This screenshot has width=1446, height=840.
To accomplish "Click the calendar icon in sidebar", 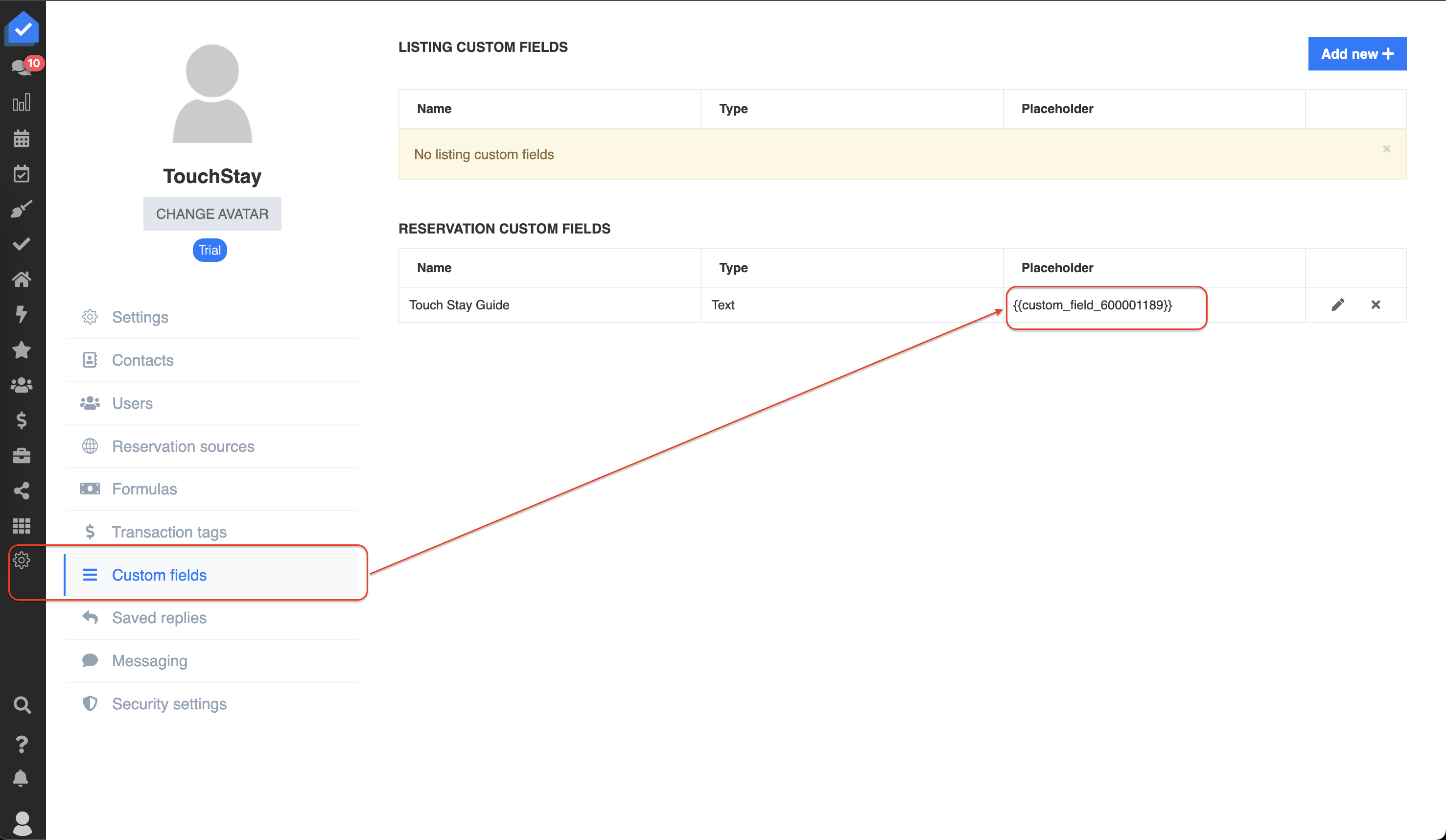I will point(22,138).
